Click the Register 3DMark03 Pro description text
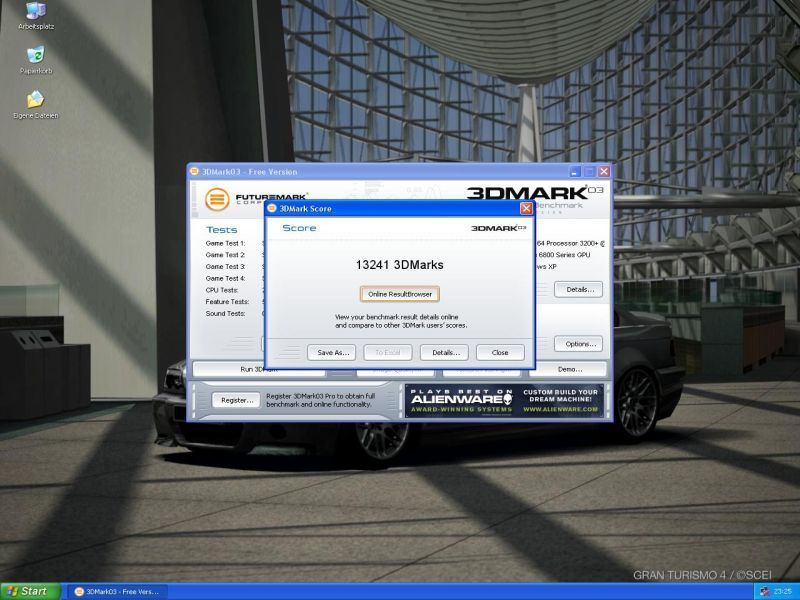The image size is (800, 600). point(320,400)
